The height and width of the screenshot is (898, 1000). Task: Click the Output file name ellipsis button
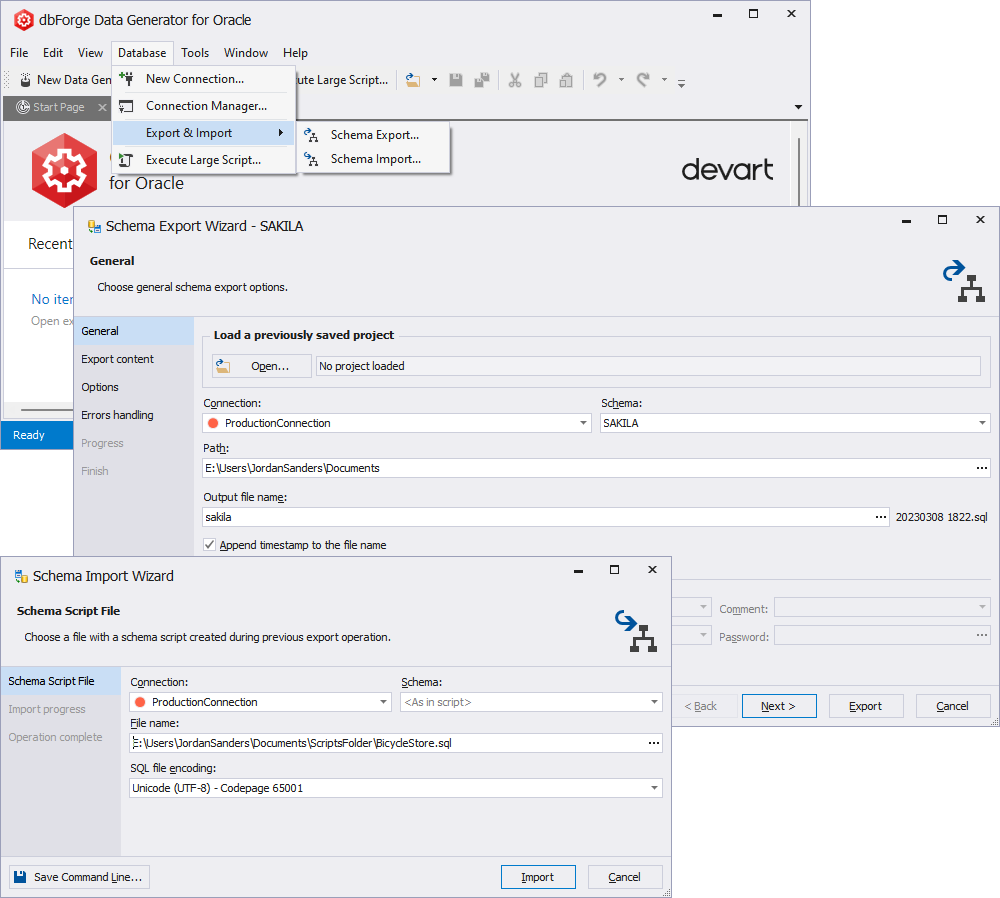(881, 517)
